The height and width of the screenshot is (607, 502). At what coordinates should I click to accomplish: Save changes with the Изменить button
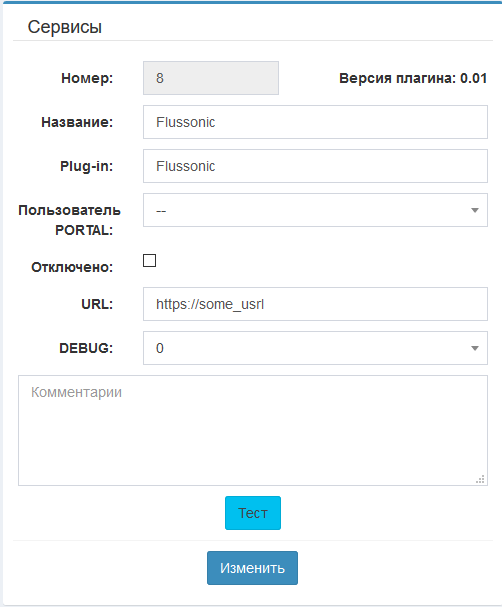252,568
